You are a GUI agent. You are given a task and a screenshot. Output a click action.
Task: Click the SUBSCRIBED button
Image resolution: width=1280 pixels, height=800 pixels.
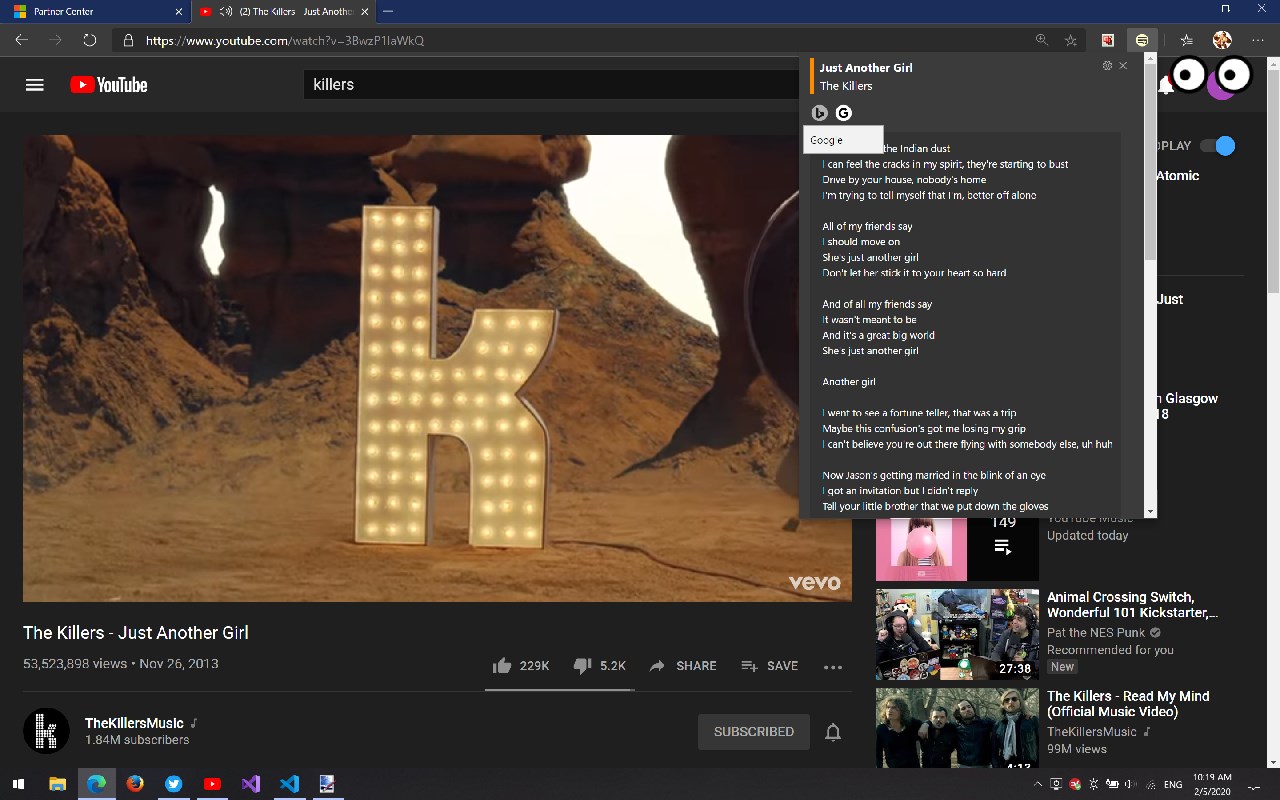click(754, 732)
